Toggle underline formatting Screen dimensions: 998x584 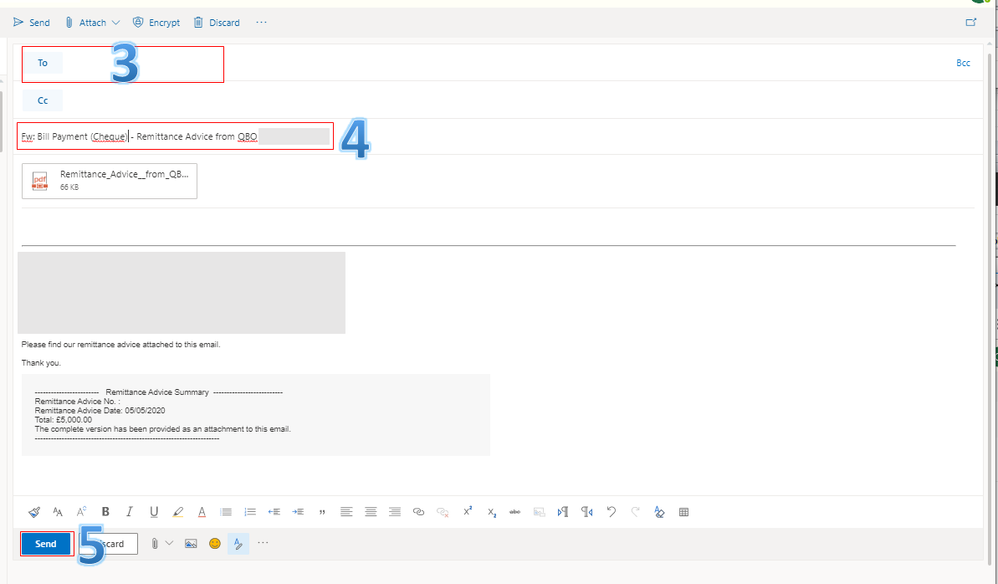pyautogui.click(x=153, y=511)
